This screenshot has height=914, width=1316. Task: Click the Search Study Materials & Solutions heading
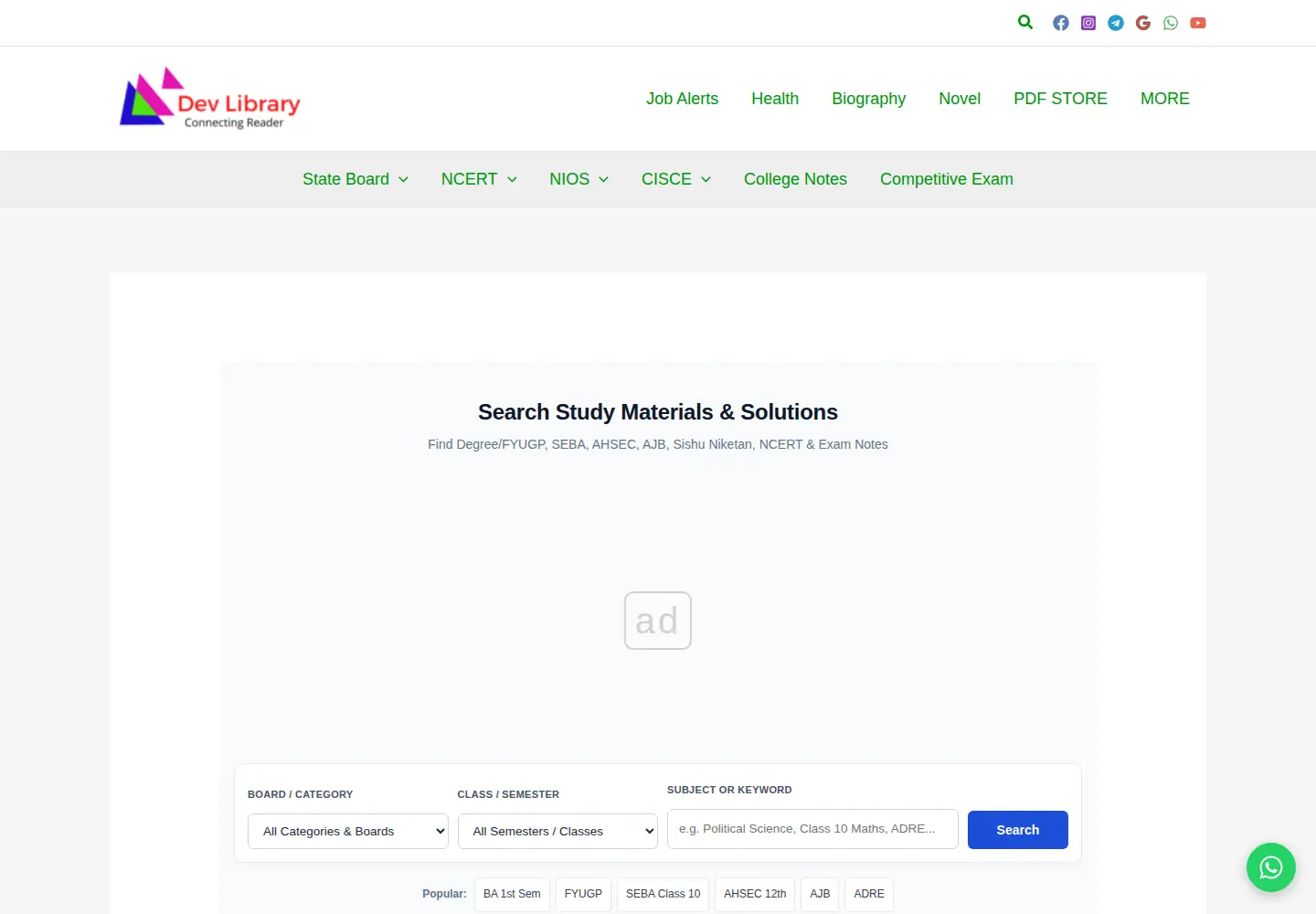[x=658, y=412]
